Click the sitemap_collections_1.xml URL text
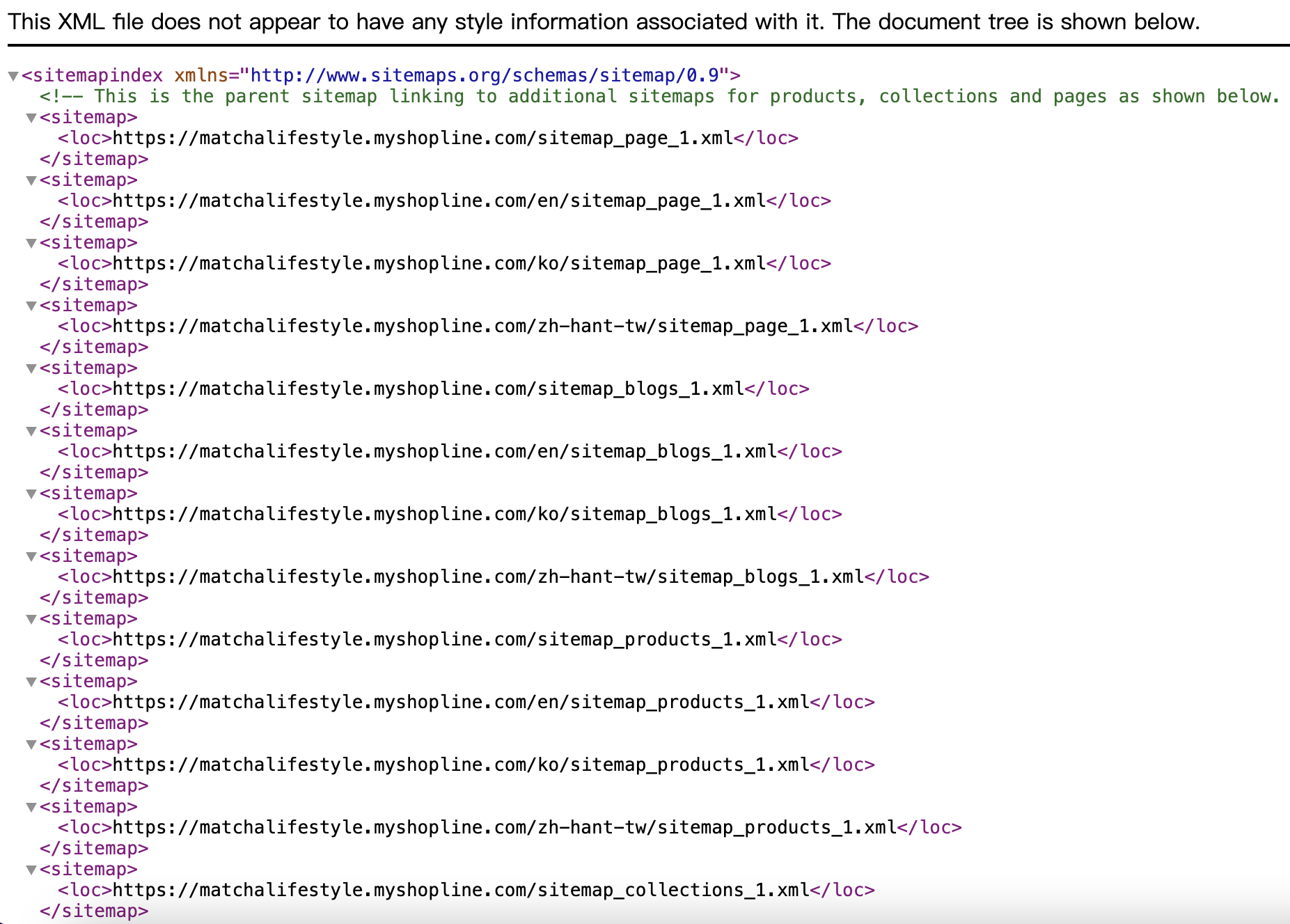 tap(462, 890)
